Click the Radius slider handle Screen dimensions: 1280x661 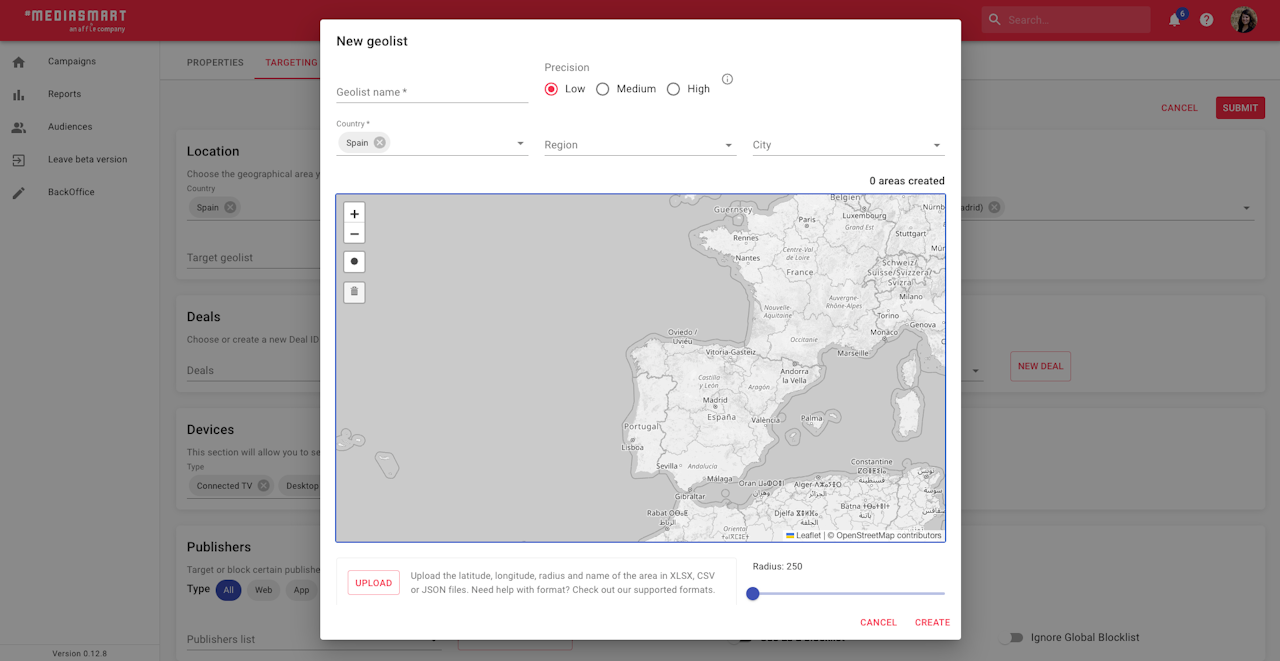pyautogui.click(x=753, y=594)
